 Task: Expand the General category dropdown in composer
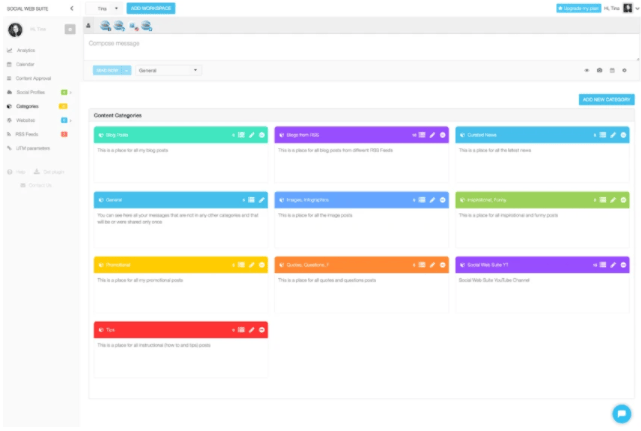[x=169, y=70]
